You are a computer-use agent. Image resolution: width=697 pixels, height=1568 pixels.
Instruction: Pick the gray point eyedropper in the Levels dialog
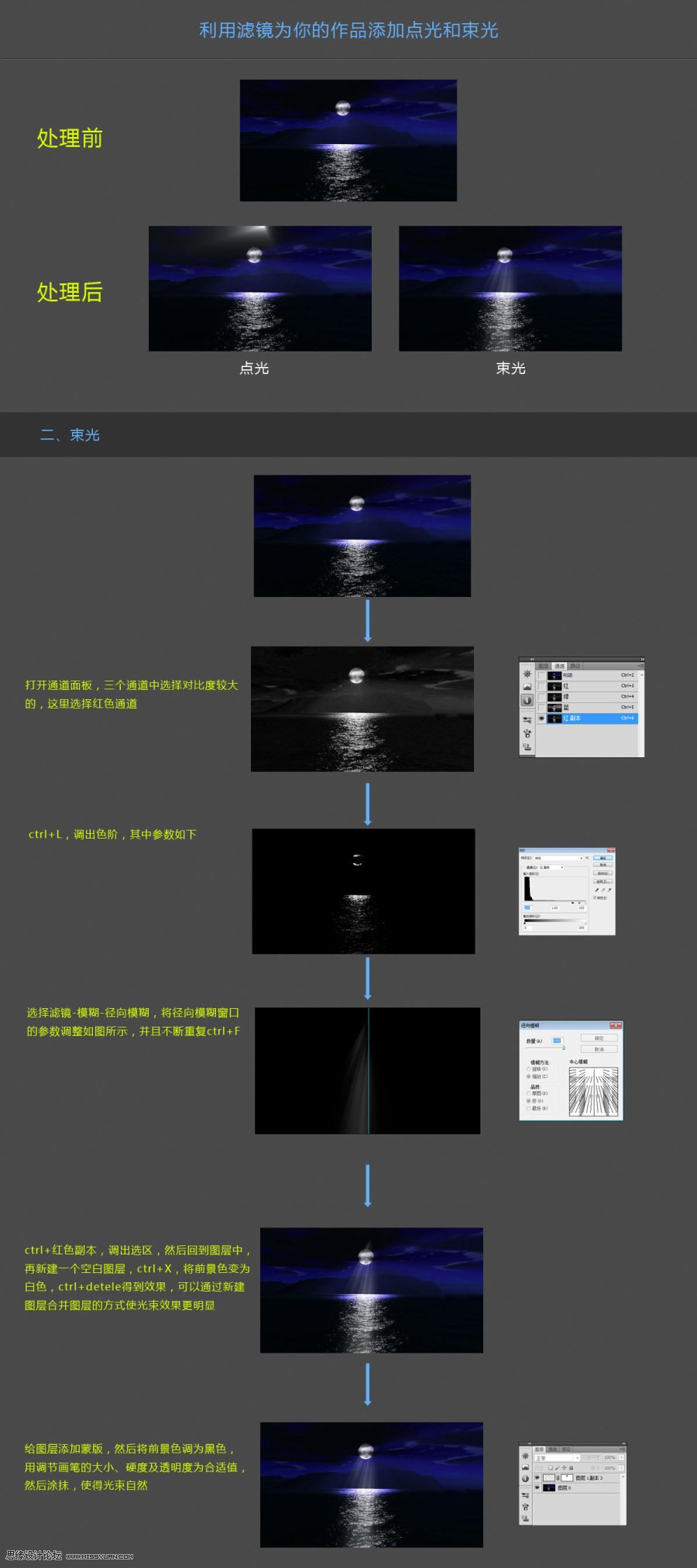coord(603,890)
